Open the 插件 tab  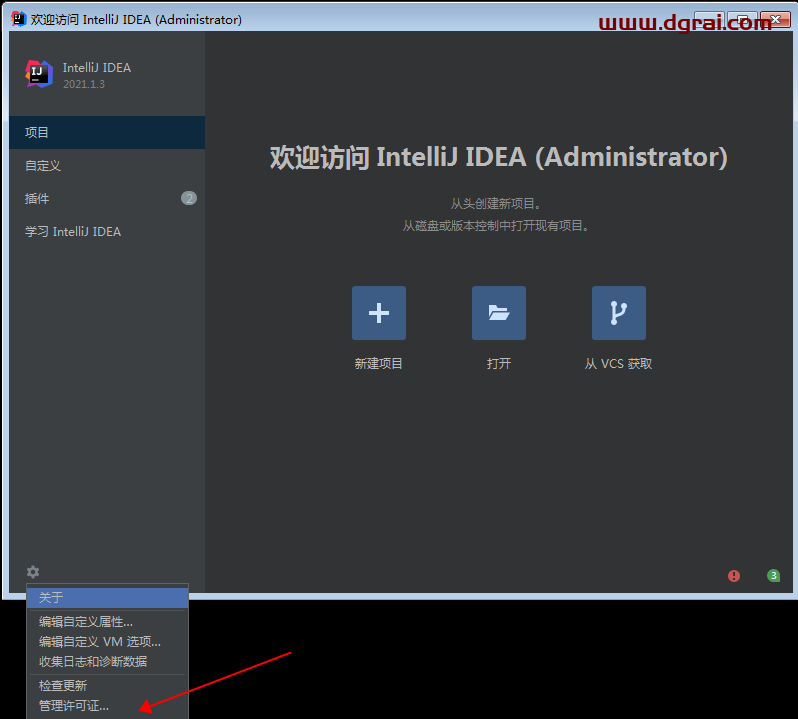pos(107,198)
